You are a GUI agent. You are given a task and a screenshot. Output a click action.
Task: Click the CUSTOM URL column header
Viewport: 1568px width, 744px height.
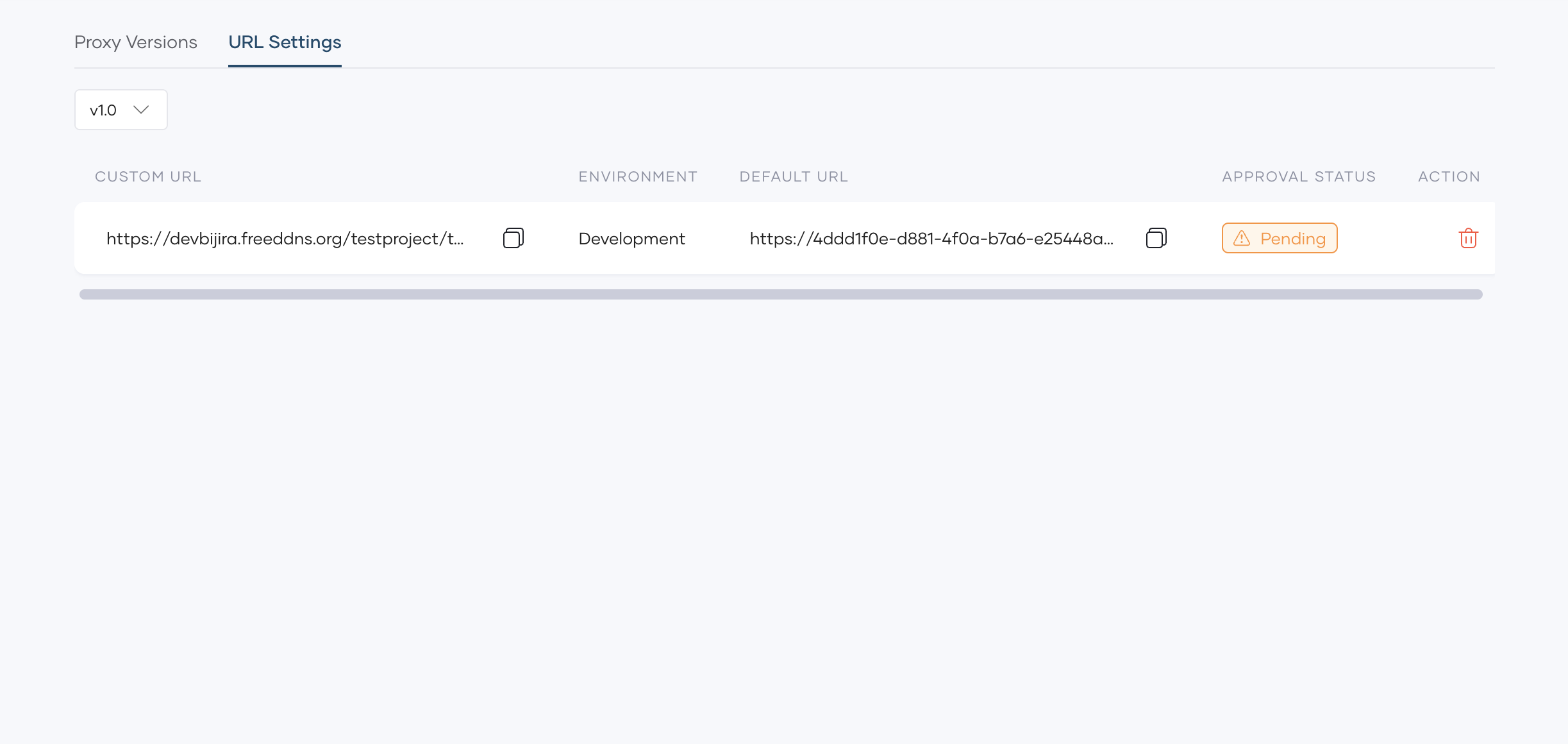(x=148, y=176)
